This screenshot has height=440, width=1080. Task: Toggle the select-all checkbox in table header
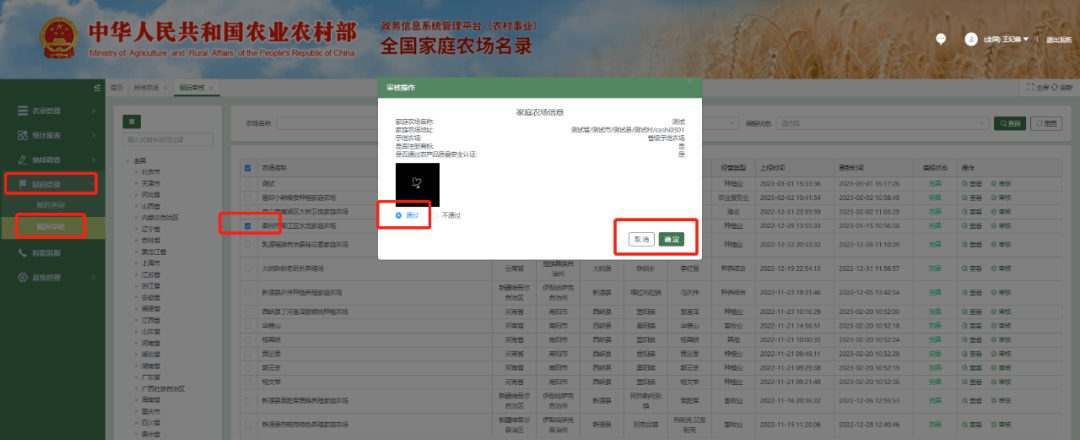click(247, 167)
